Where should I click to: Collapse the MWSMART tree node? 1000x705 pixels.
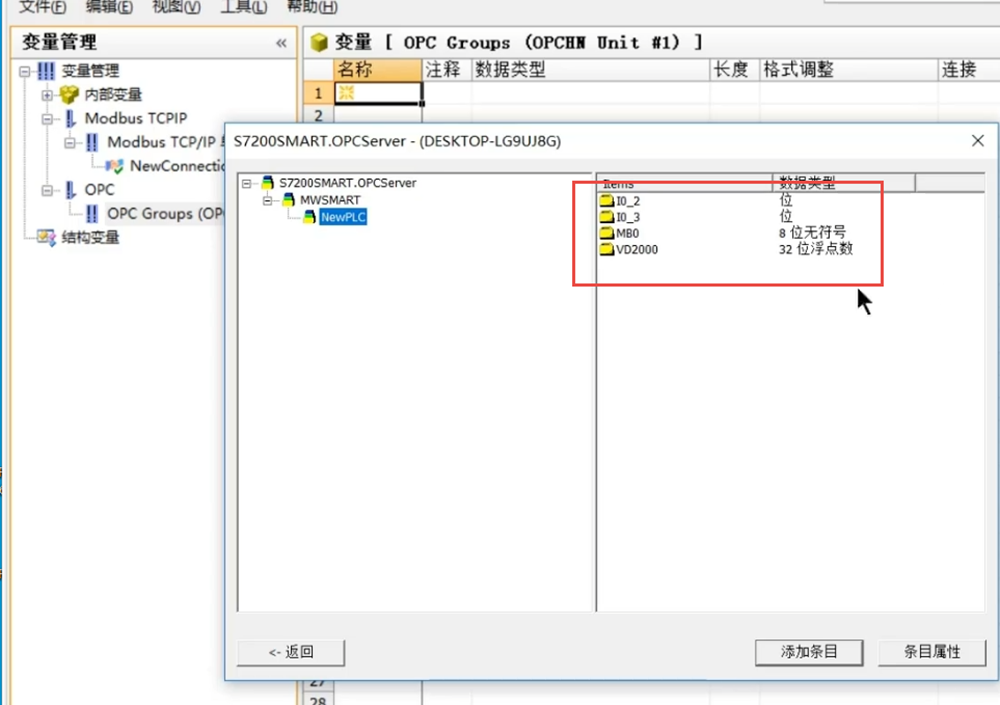tap(268, 200)
